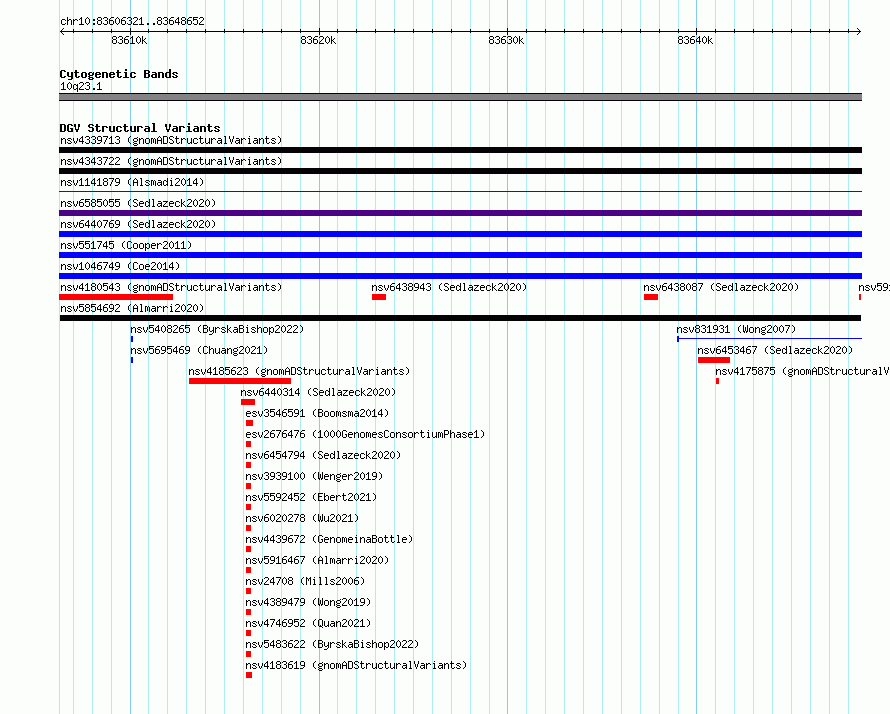Click the nsv5854692 (Almarri2020) label
890x714 pixels.
tap(132, 308)
